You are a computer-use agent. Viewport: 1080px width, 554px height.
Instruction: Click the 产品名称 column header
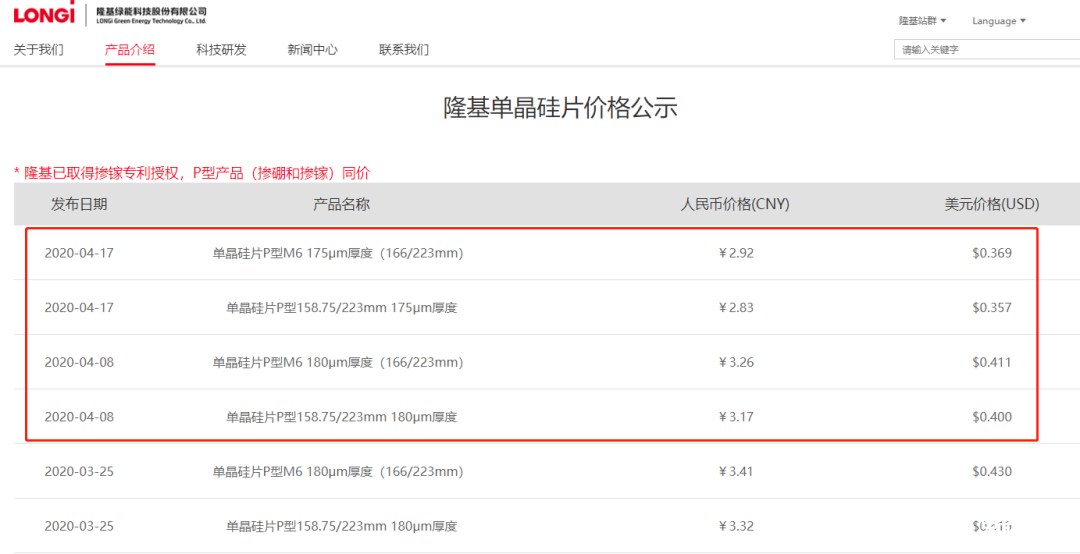tap(342, 204)
